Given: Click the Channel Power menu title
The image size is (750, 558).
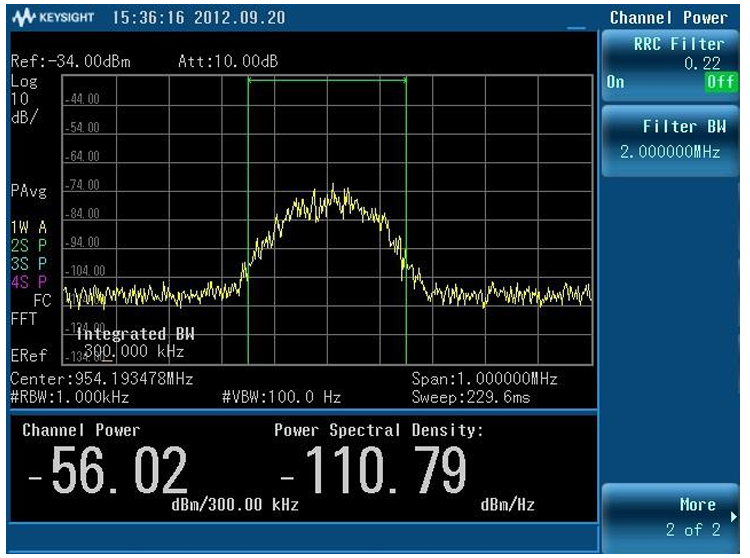Looking at the screenshot, I should tap(669, 18).
